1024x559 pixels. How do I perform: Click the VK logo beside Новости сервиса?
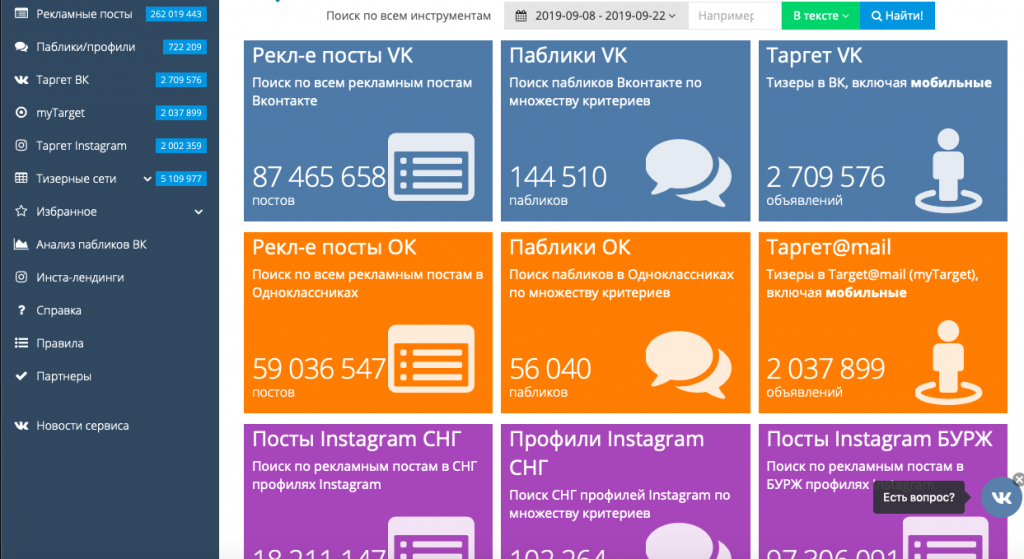tap(21, 425)
